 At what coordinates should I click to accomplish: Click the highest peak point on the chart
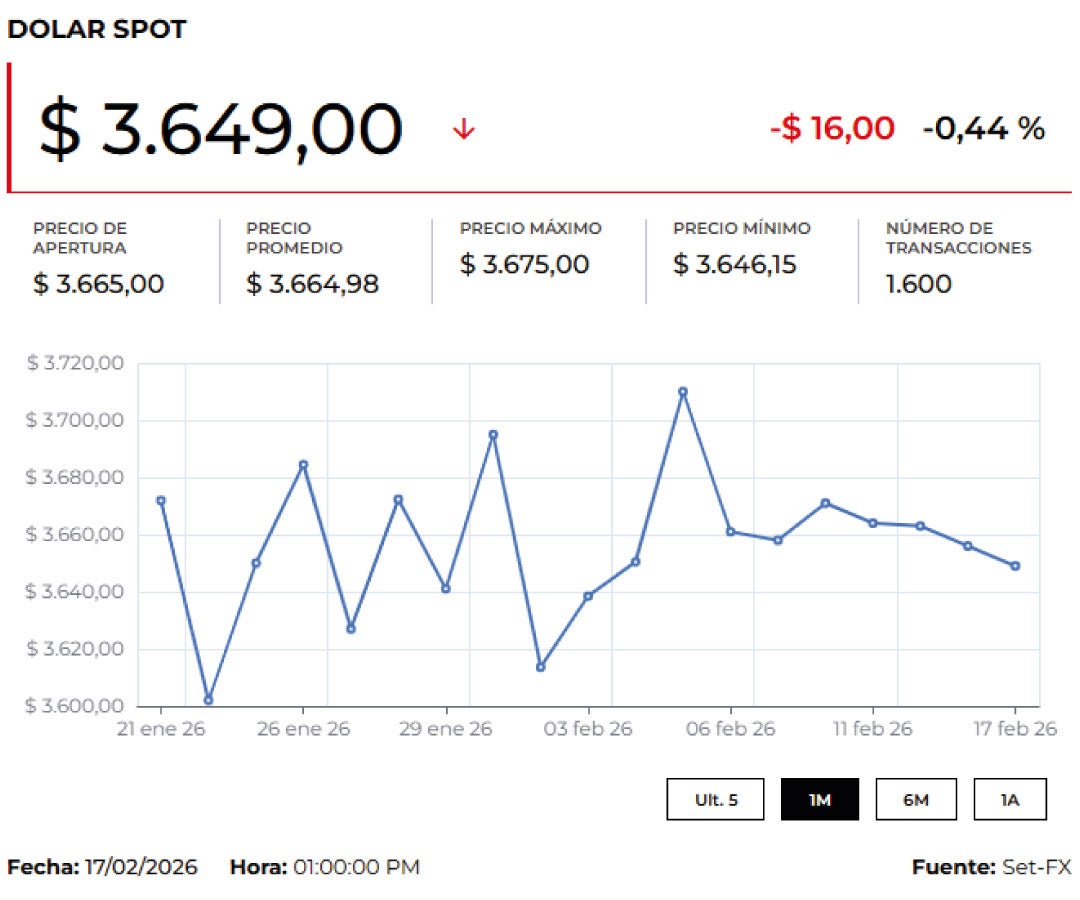pos(683,392)
